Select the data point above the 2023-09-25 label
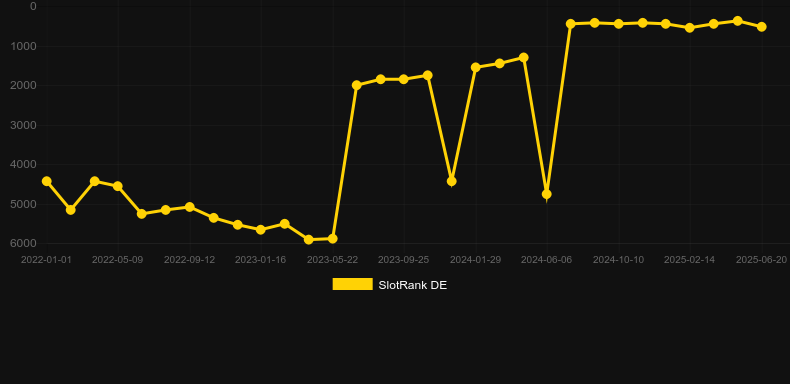The image size is (790, 384). point(404,79)
